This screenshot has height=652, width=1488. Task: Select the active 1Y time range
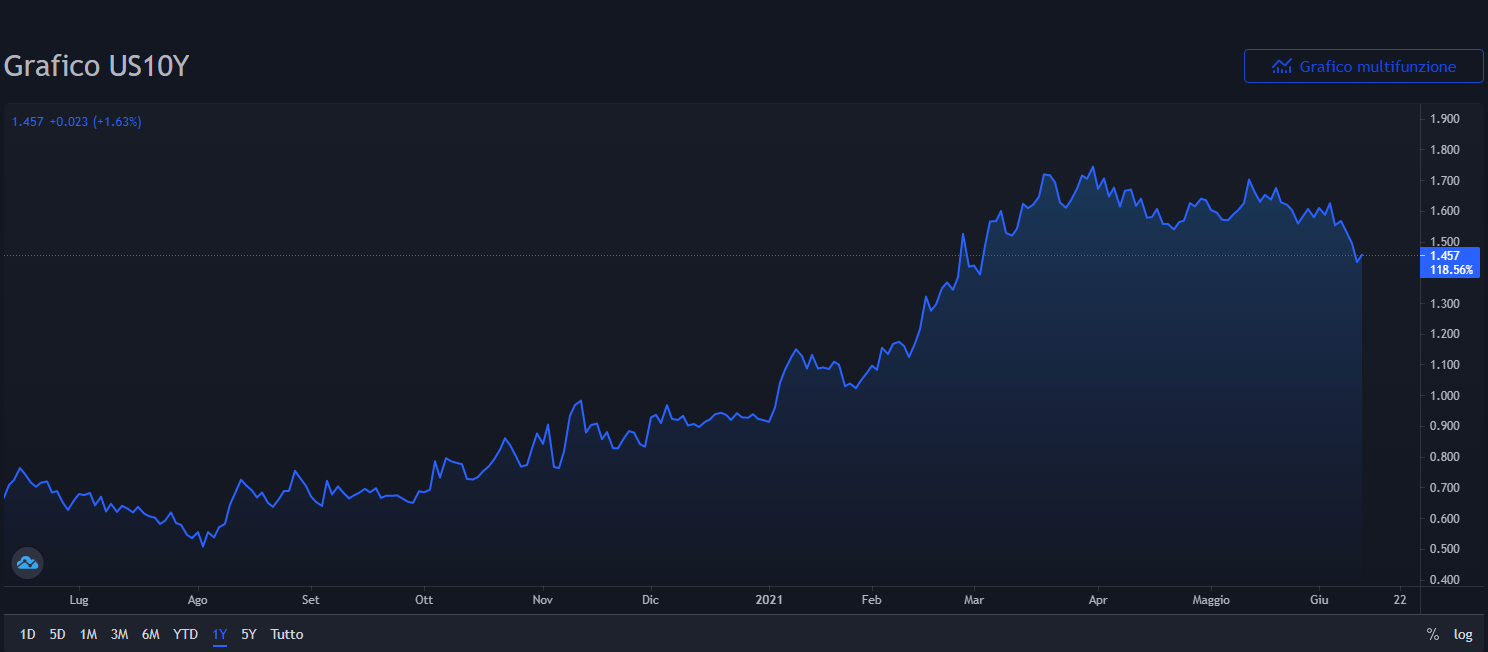coord(220,634)
